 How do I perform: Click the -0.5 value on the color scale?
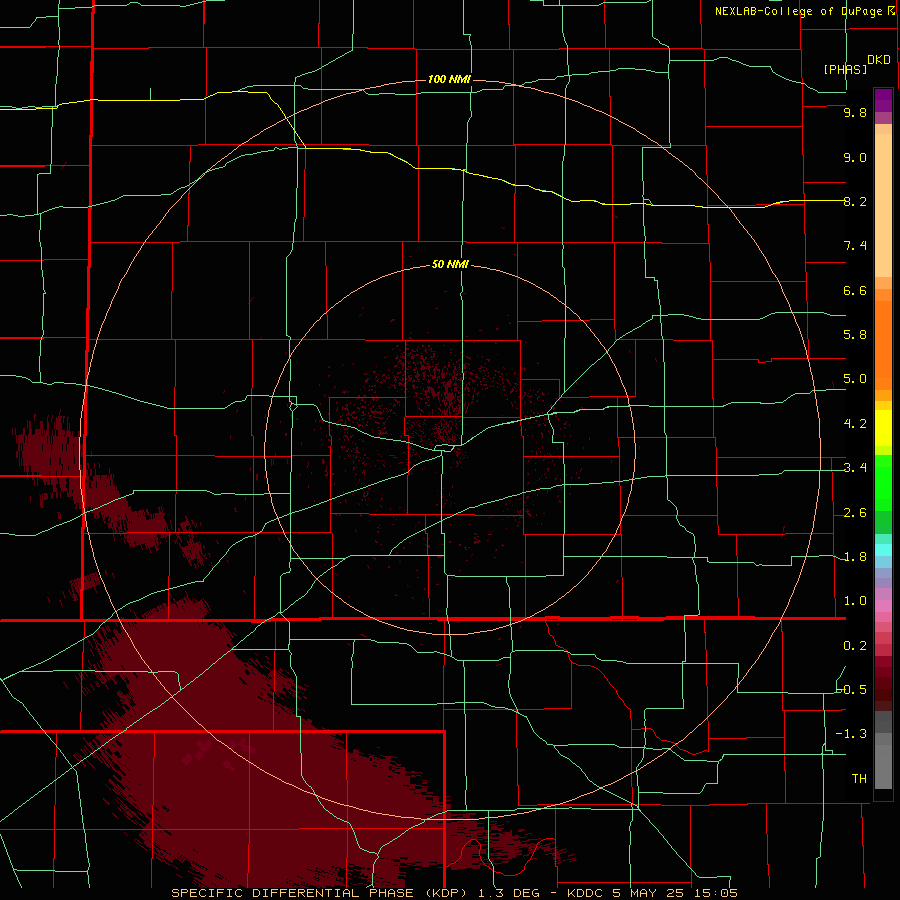[852, 690]
